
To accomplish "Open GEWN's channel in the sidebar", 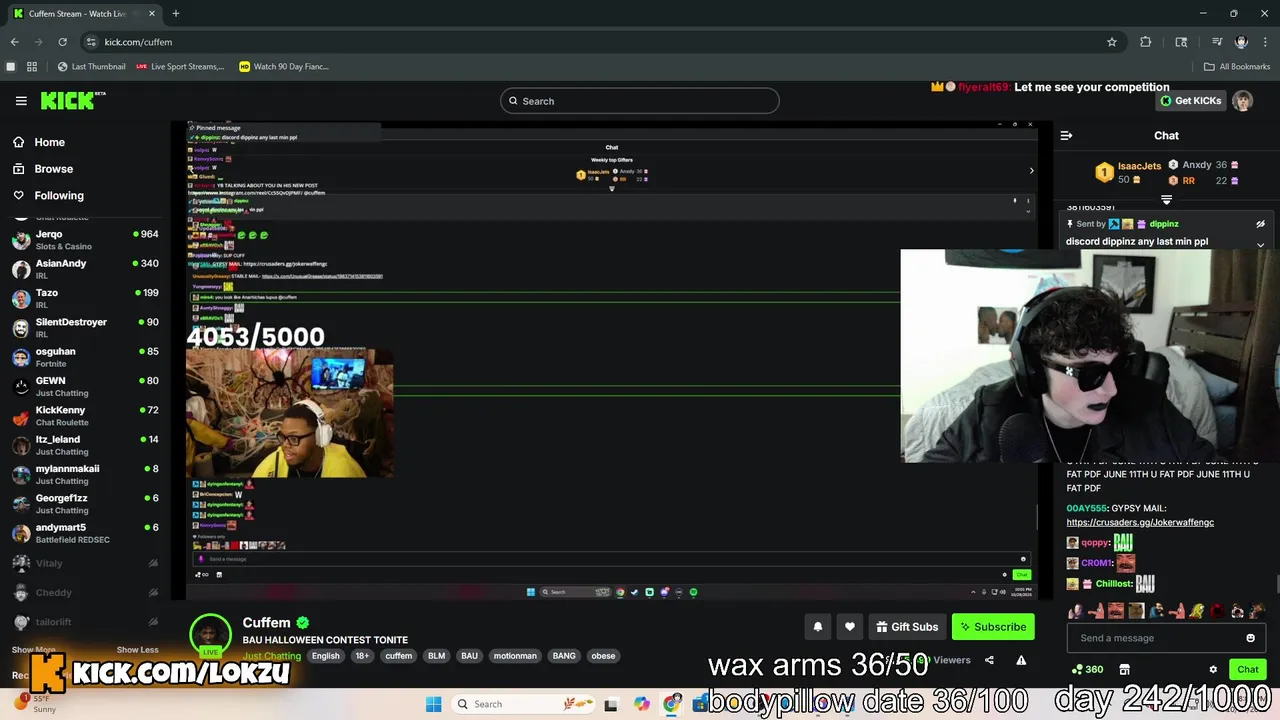I will (x=84, y=386).
